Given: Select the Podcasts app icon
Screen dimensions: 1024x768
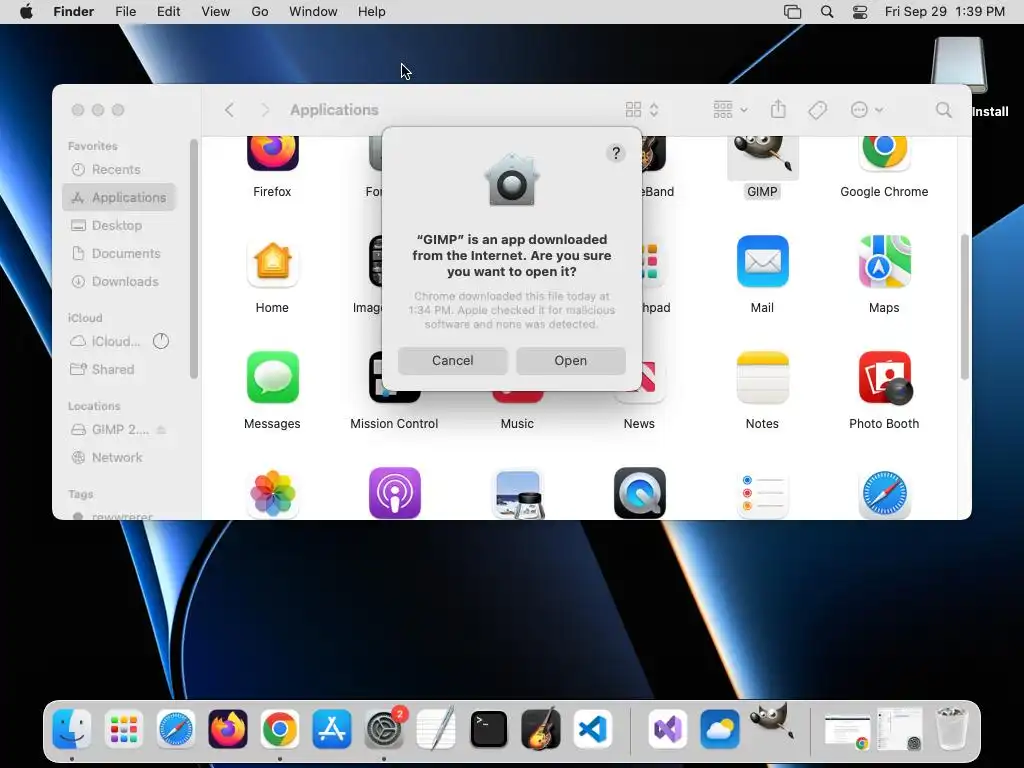Looking at the screenshot, I should tap(394, 493).
